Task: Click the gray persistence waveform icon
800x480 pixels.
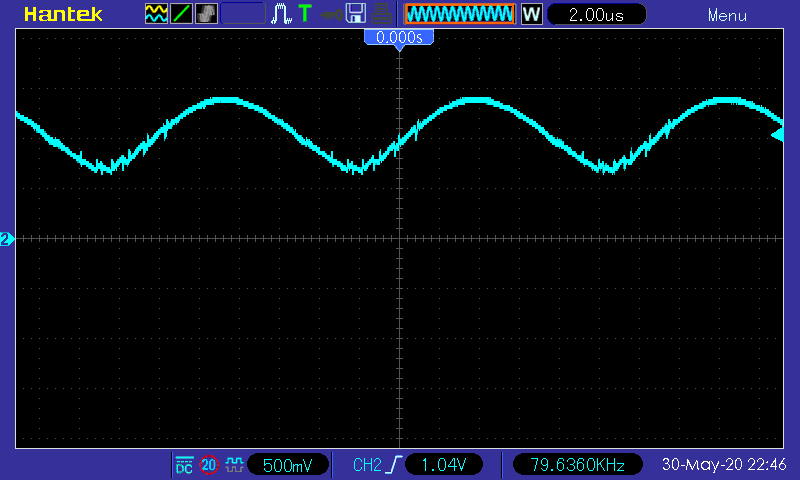Action: click(x=206, y=14)
